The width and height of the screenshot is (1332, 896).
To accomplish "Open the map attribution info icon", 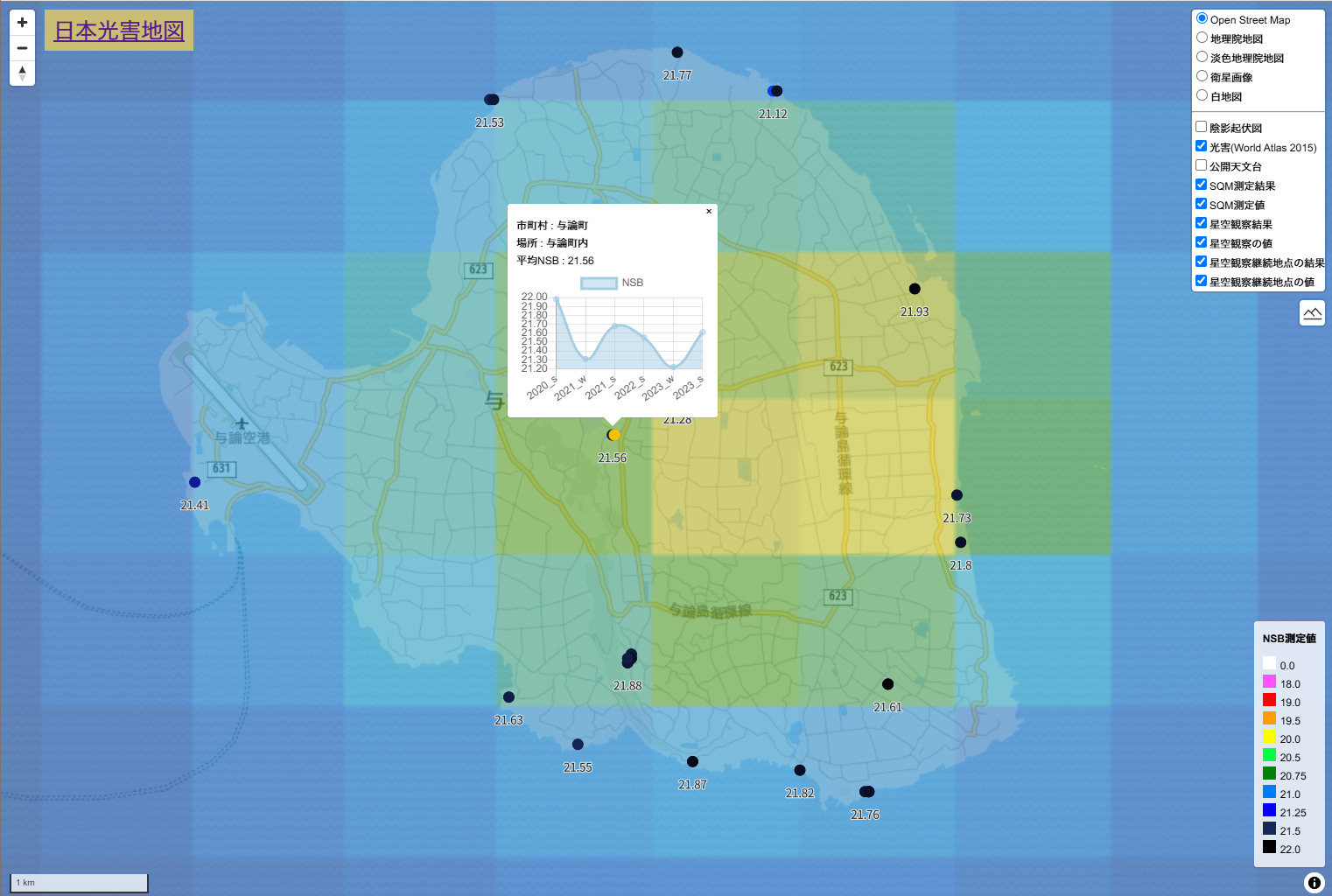I will point(1314,883).
